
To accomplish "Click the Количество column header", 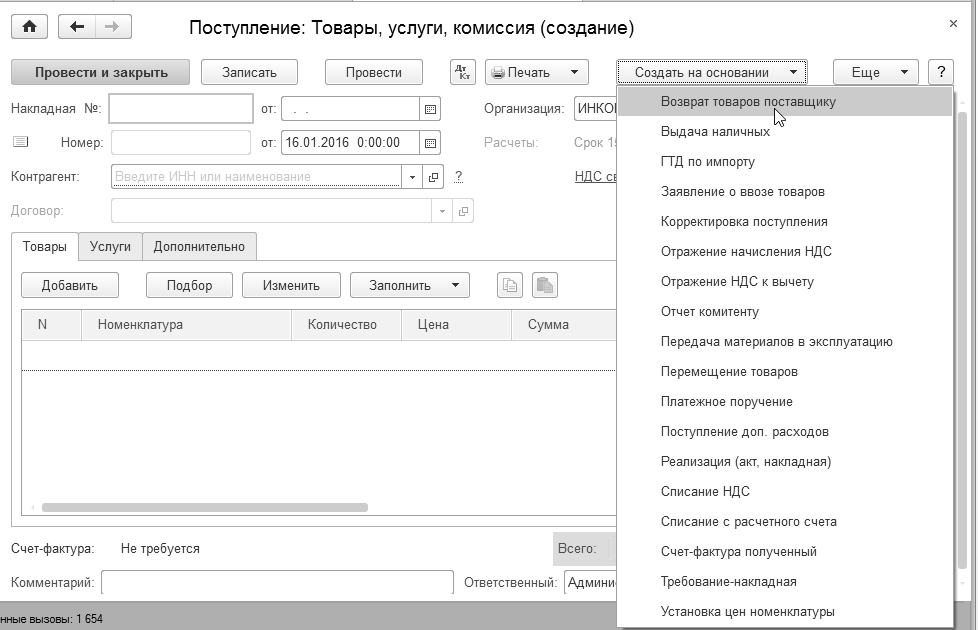I will [346, 325].
